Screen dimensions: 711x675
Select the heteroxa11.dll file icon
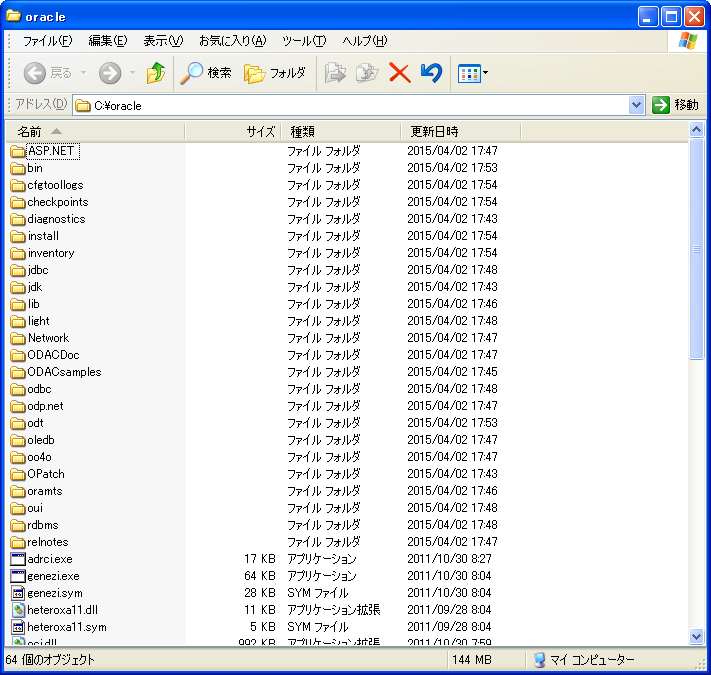[18, 610]
